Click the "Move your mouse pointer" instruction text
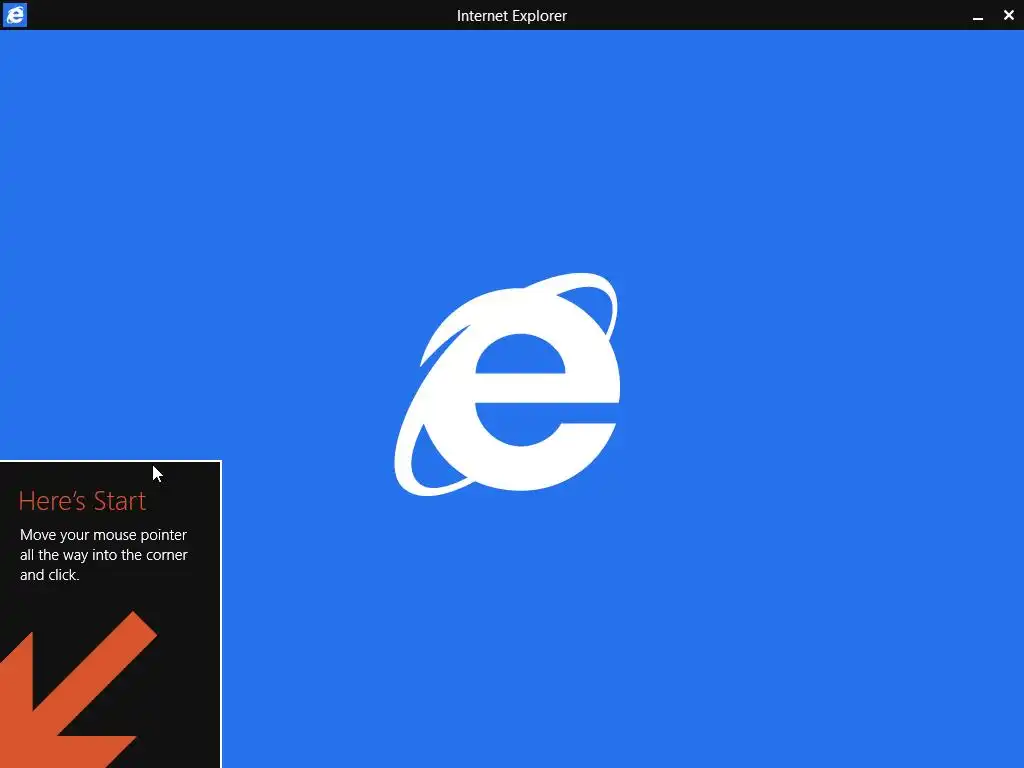Image resolution: width=1024 pixels, height=768 pixels. point(104,554)
